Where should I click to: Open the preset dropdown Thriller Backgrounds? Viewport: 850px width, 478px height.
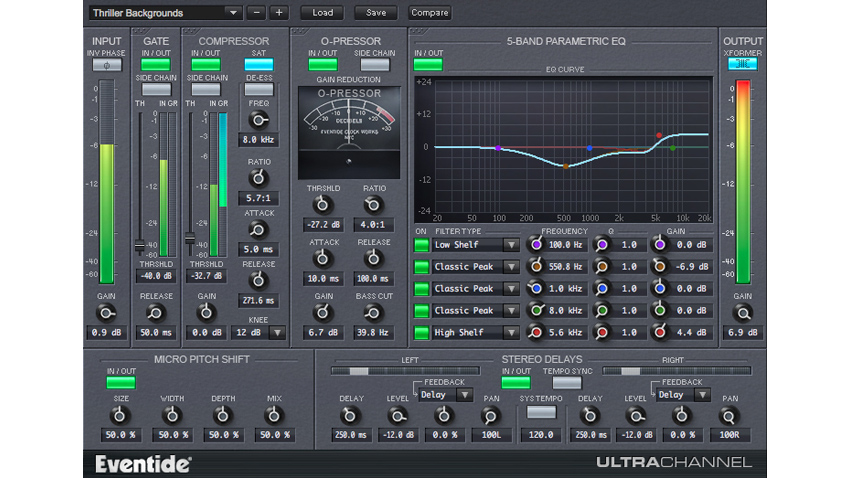click(x=165, y=12)
